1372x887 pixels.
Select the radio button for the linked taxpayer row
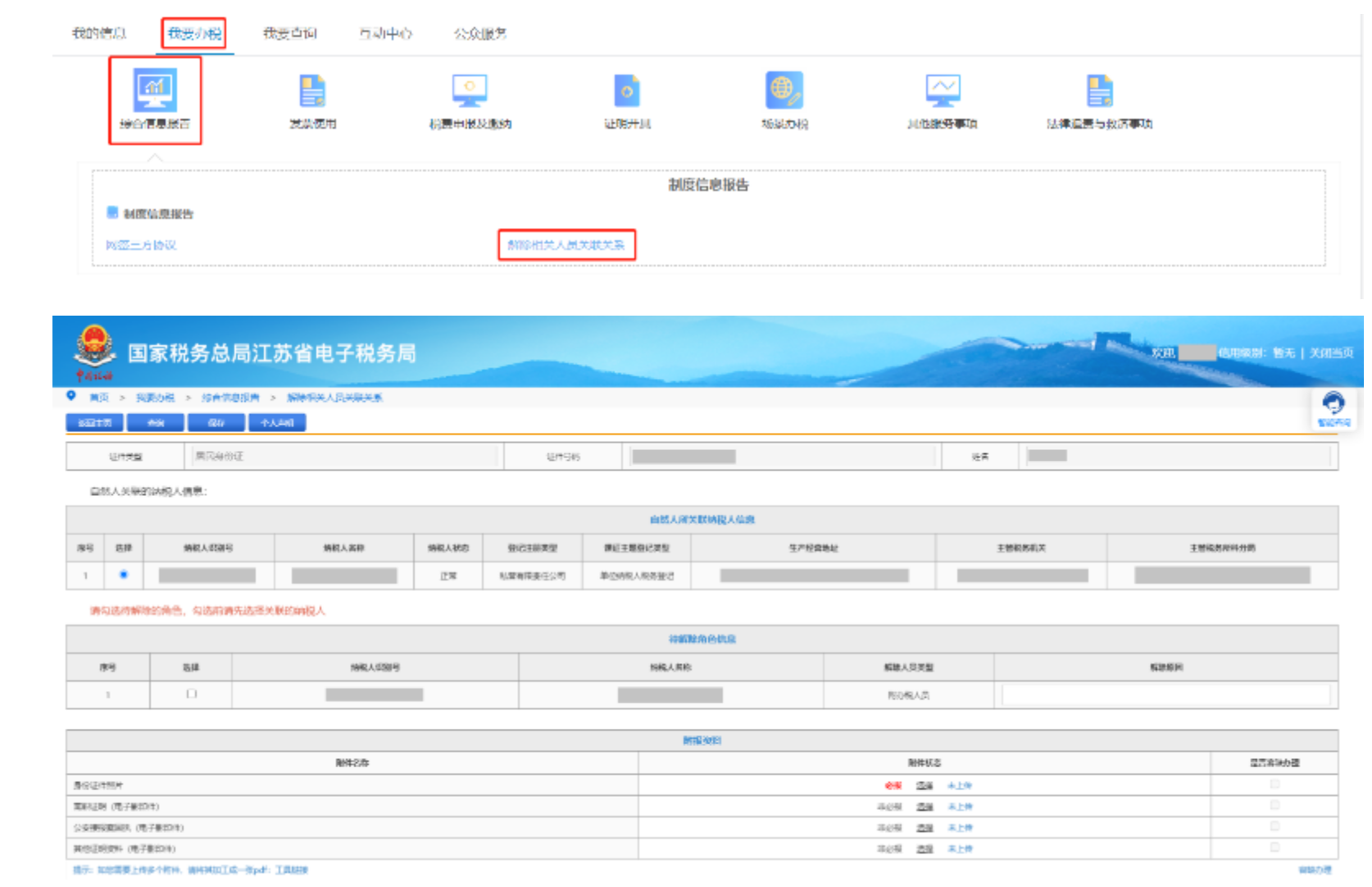click(125, 575)
